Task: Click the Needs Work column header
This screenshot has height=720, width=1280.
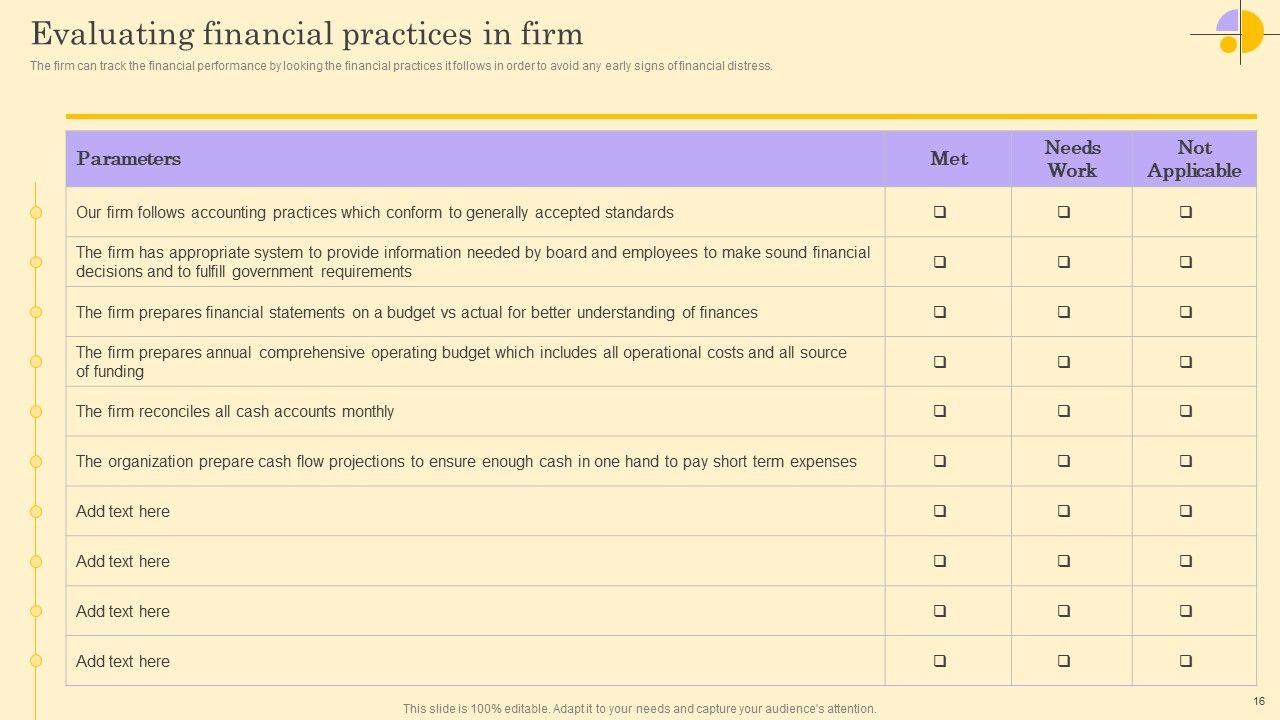Action: [1072, 159]
